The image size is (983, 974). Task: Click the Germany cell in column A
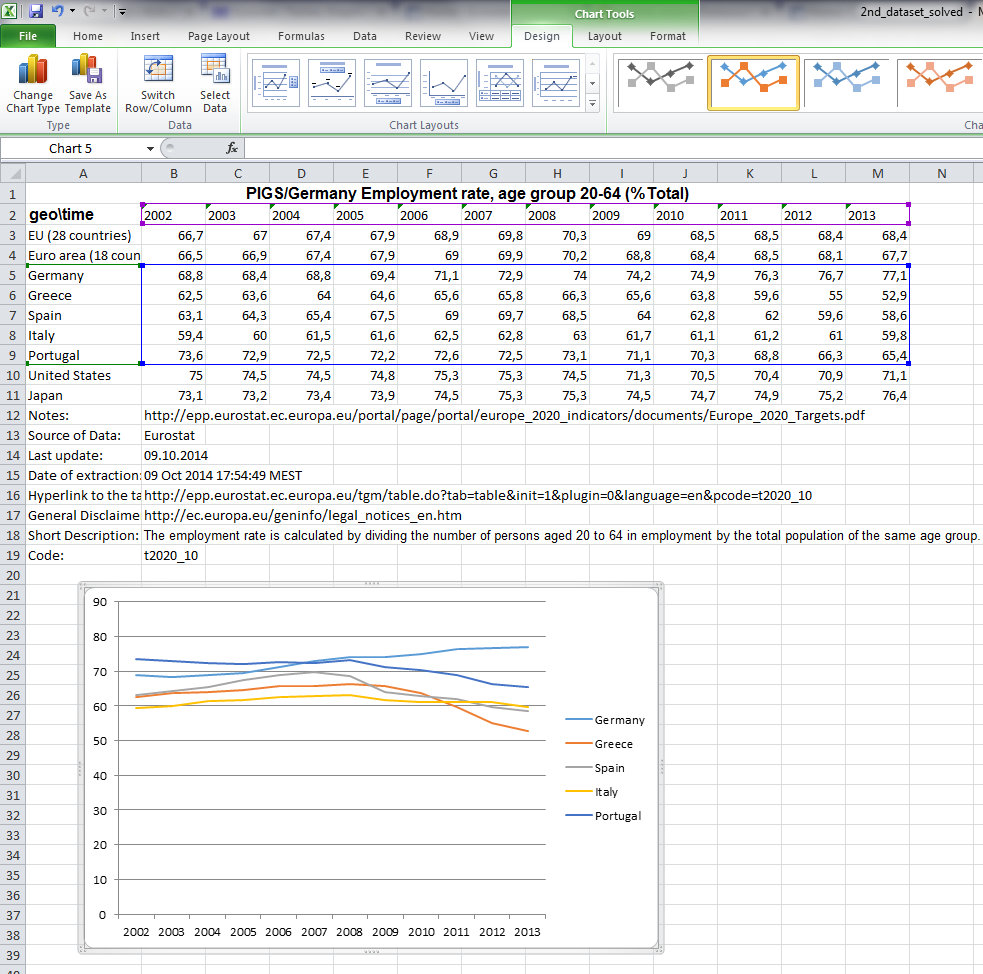83,275
